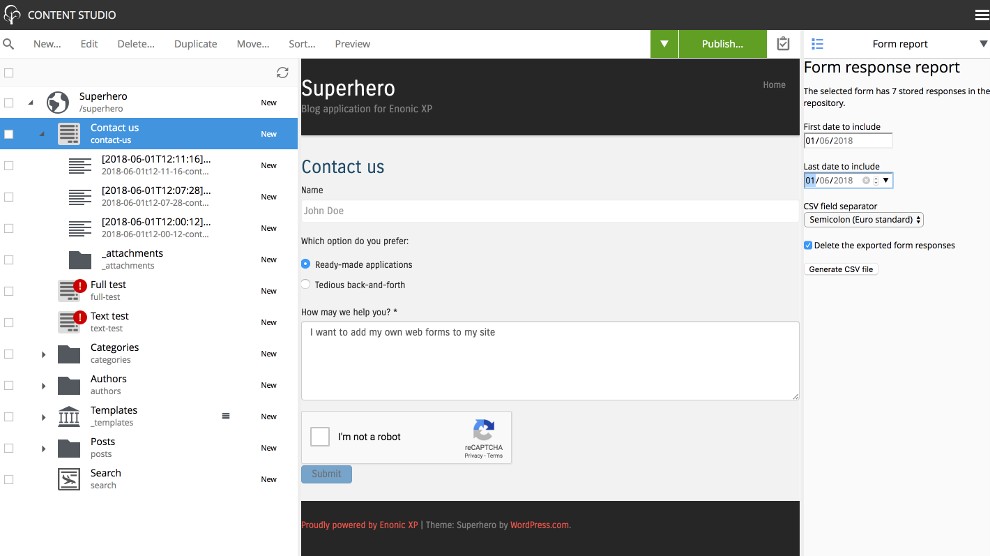Open the Form report widget dropdown
990x556 pixels.
tap(982, 44)
